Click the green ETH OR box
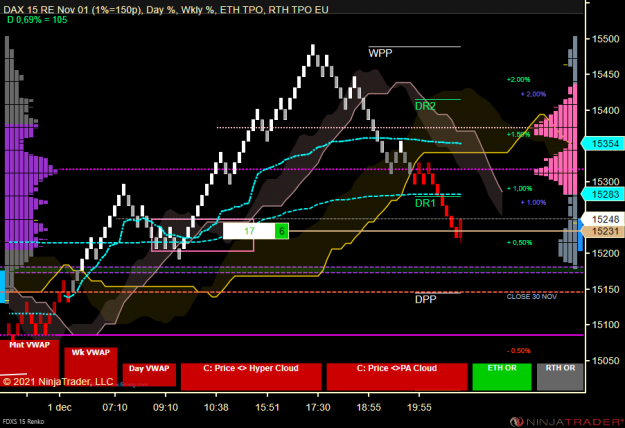625x428 pixels. tap(502, 376)
